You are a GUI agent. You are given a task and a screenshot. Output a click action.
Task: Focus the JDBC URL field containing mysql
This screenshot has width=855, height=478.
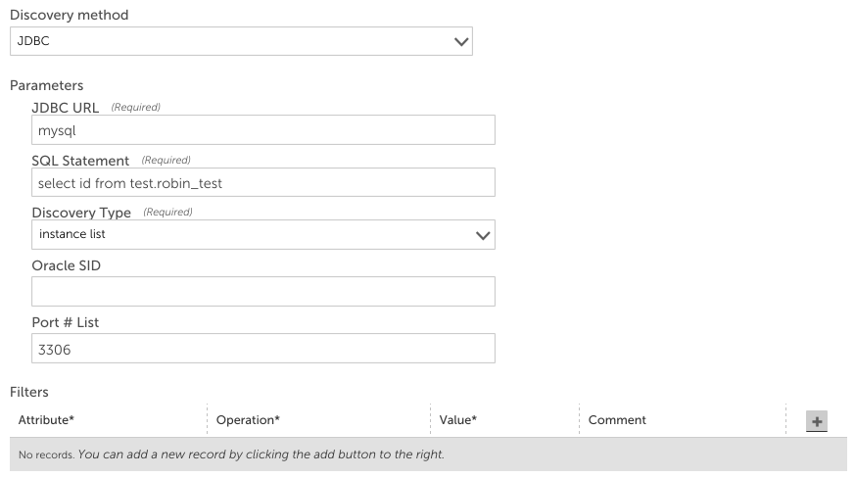(x=263, y=130)
